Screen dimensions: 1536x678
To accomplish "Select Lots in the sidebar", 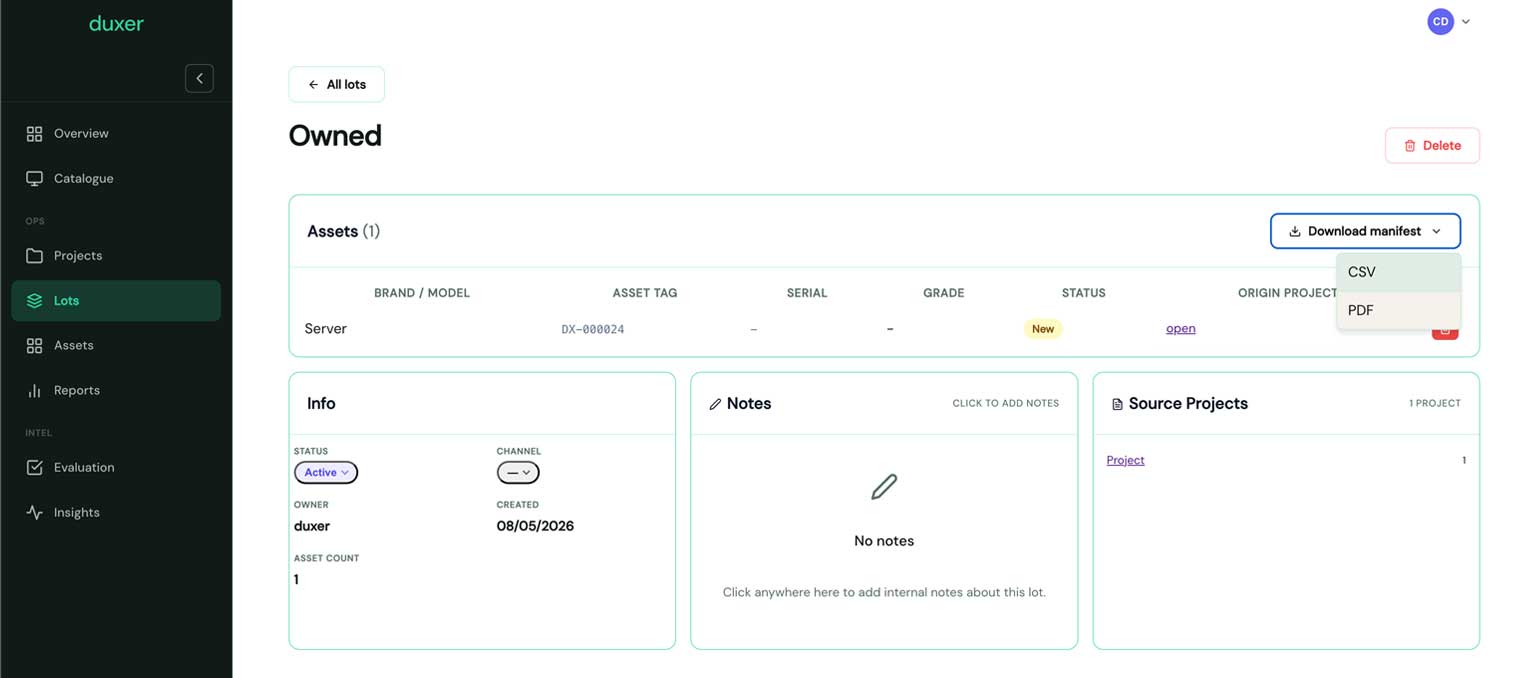I will coord(116,300).
